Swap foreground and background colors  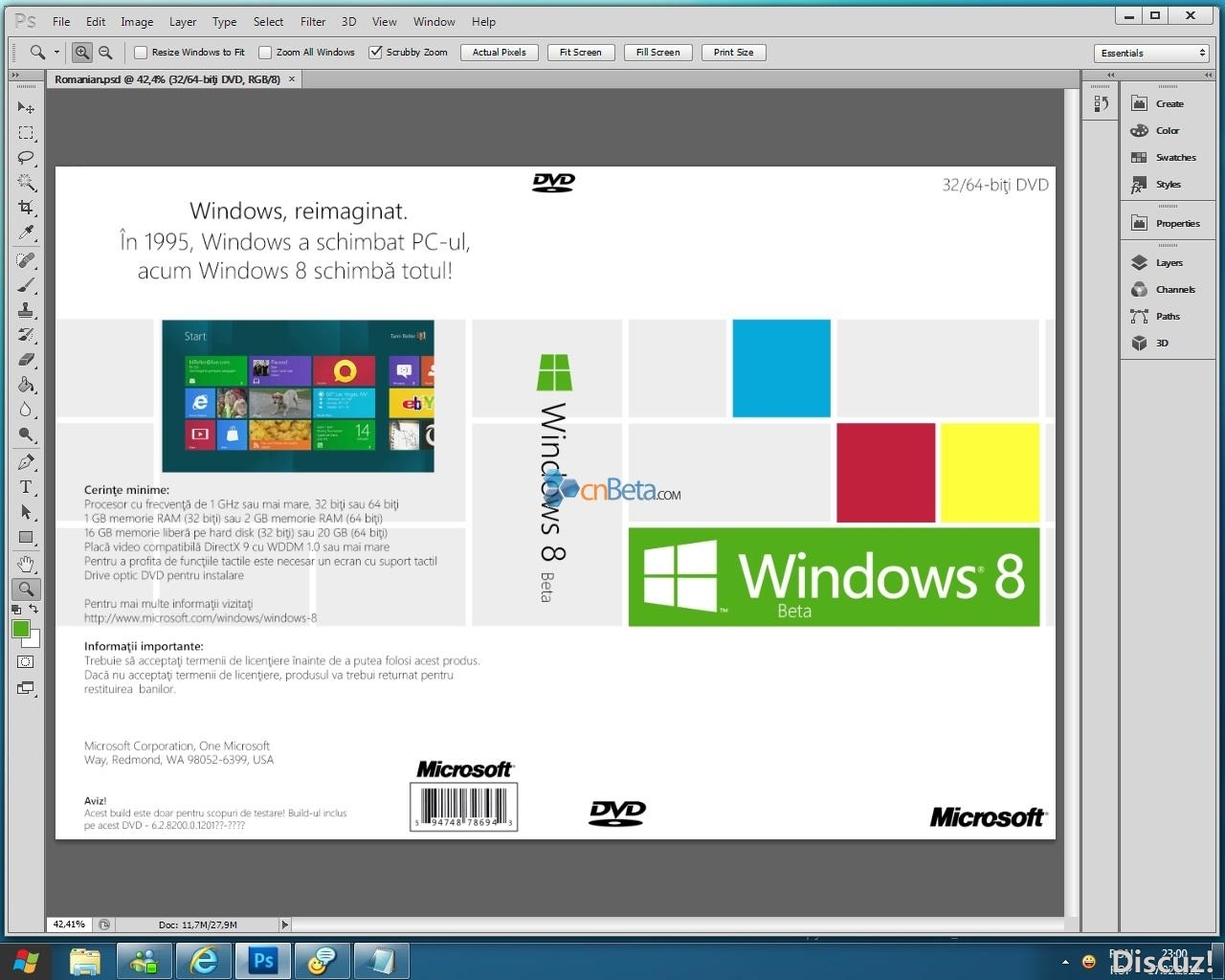pos(33,609)
